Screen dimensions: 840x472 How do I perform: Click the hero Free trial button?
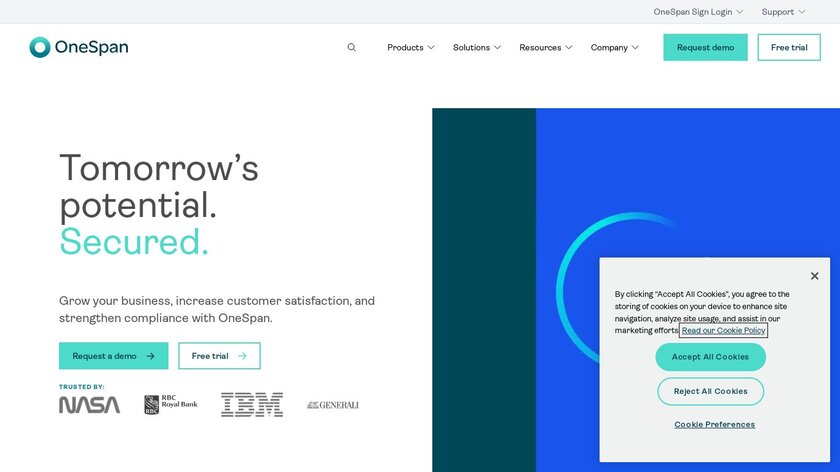click(x=219, y=356)
